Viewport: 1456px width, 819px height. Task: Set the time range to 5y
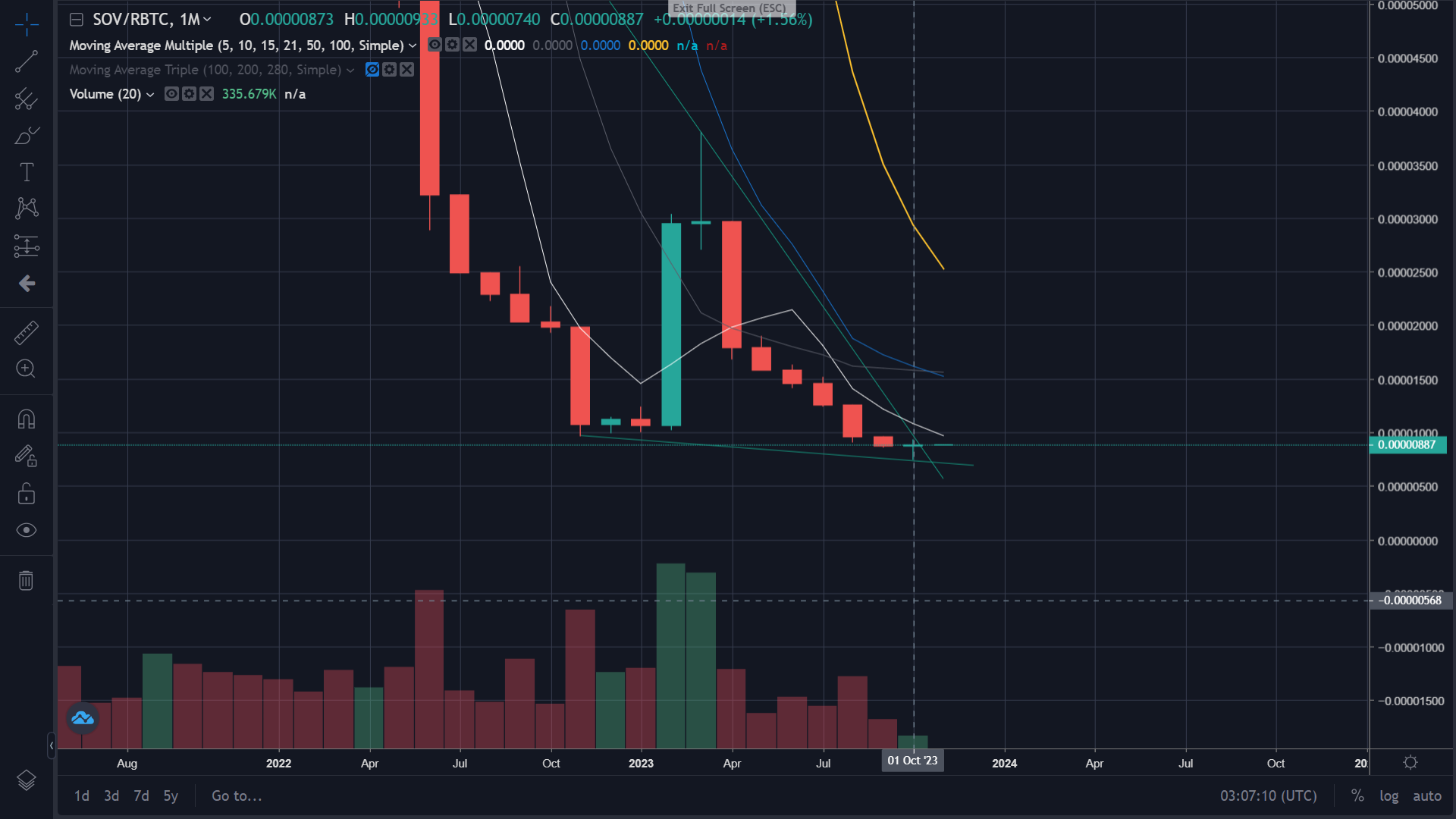[x=171, y=795]
